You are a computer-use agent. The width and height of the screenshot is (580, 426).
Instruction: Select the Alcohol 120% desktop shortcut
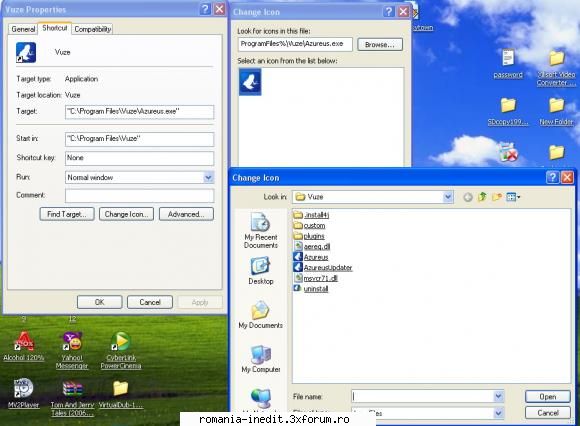24,346
